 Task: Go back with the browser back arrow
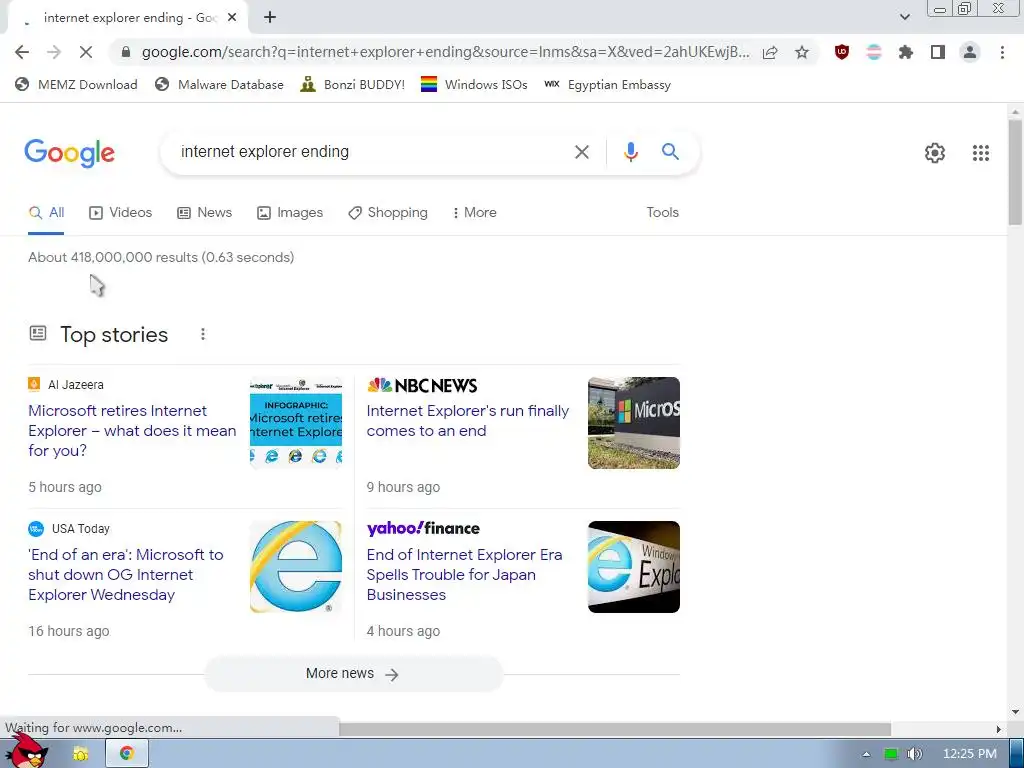[x=22, y=52]
